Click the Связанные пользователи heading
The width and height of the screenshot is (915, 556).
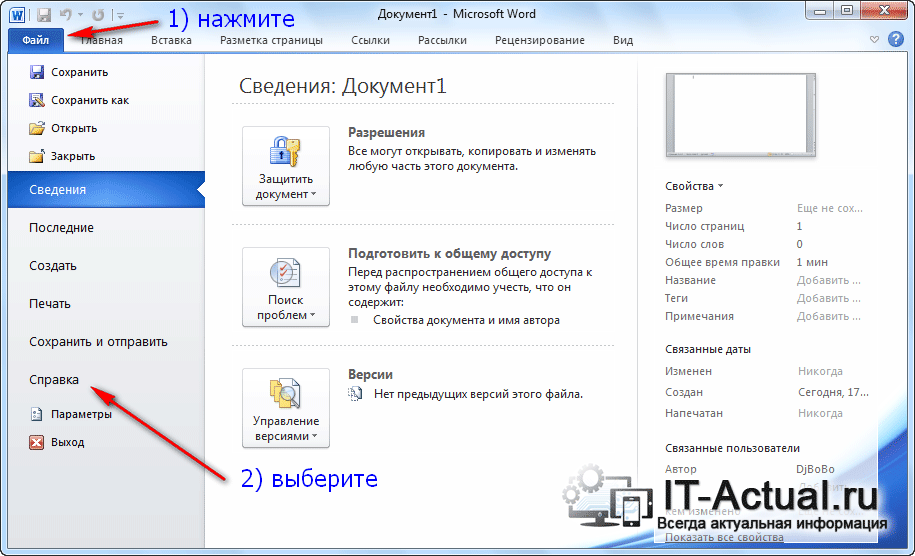point(732,448)
